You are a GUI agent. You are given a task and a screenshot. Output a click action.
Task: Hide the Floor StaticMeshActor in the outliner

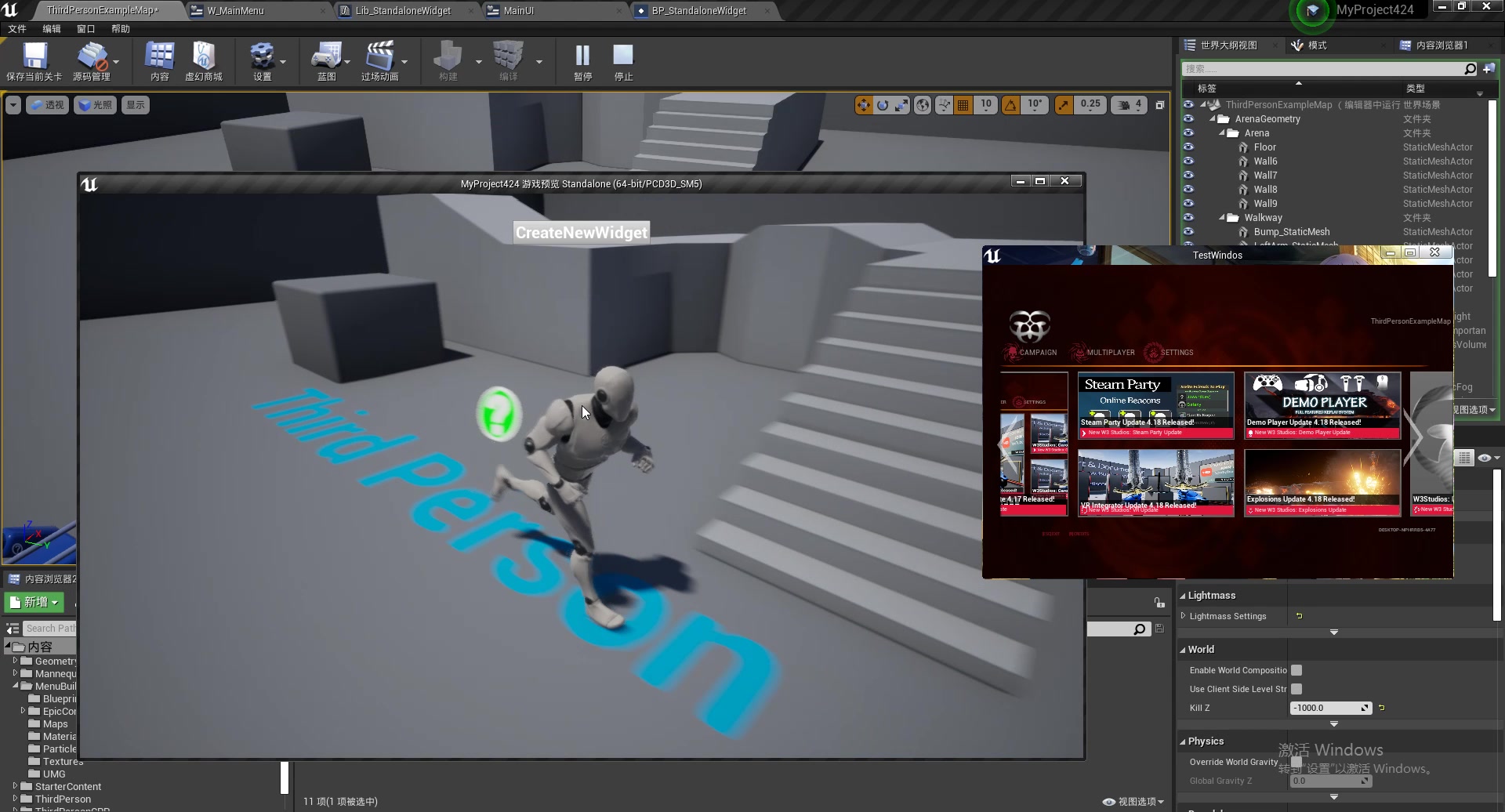[x=1189, y=147]
